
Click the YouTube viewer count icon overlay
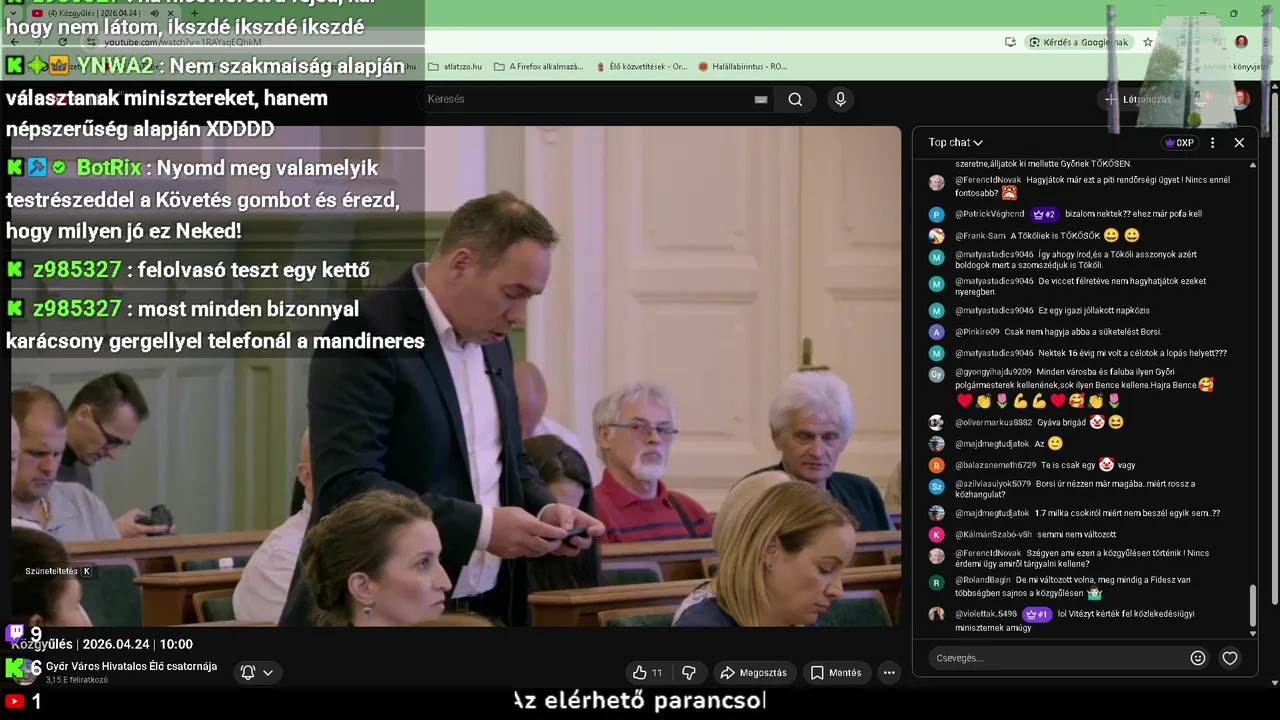[15, 702]
